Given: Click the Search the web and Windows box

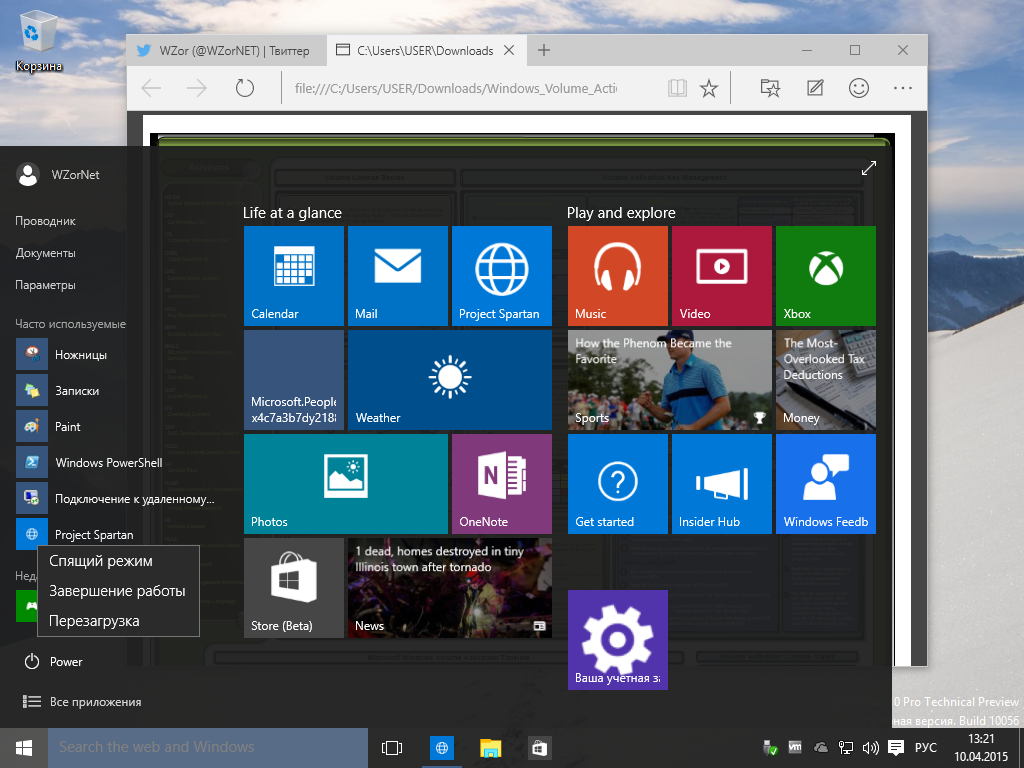Looking at the screenshot, I should point(208,748).
